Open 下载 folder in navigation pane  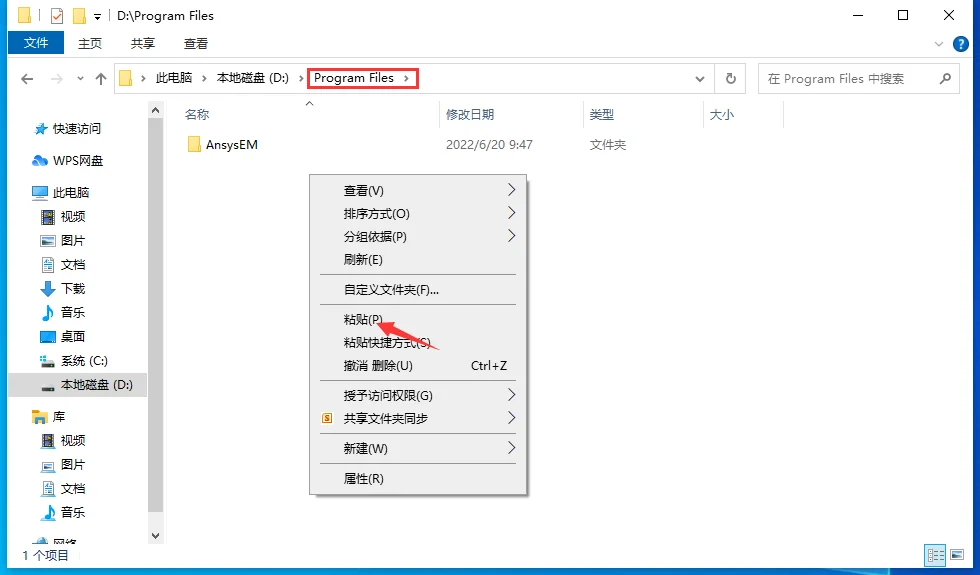point(63,288)
